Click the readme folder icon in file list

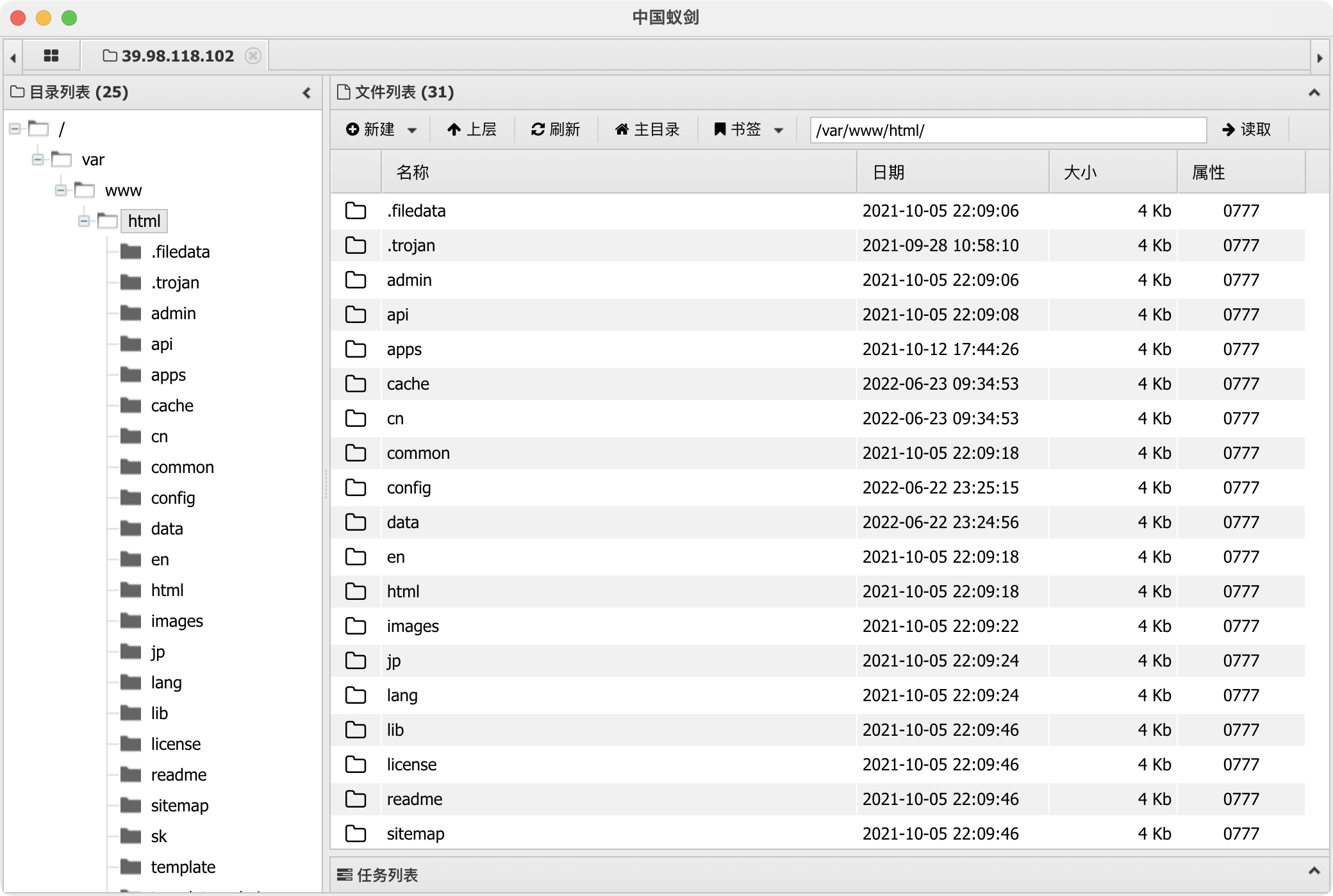coord(356,799)
